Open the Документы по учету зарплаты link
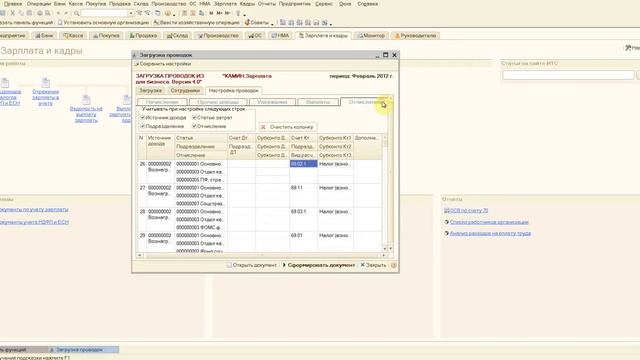This screenshot has width=640, height=360. point(34,209)
